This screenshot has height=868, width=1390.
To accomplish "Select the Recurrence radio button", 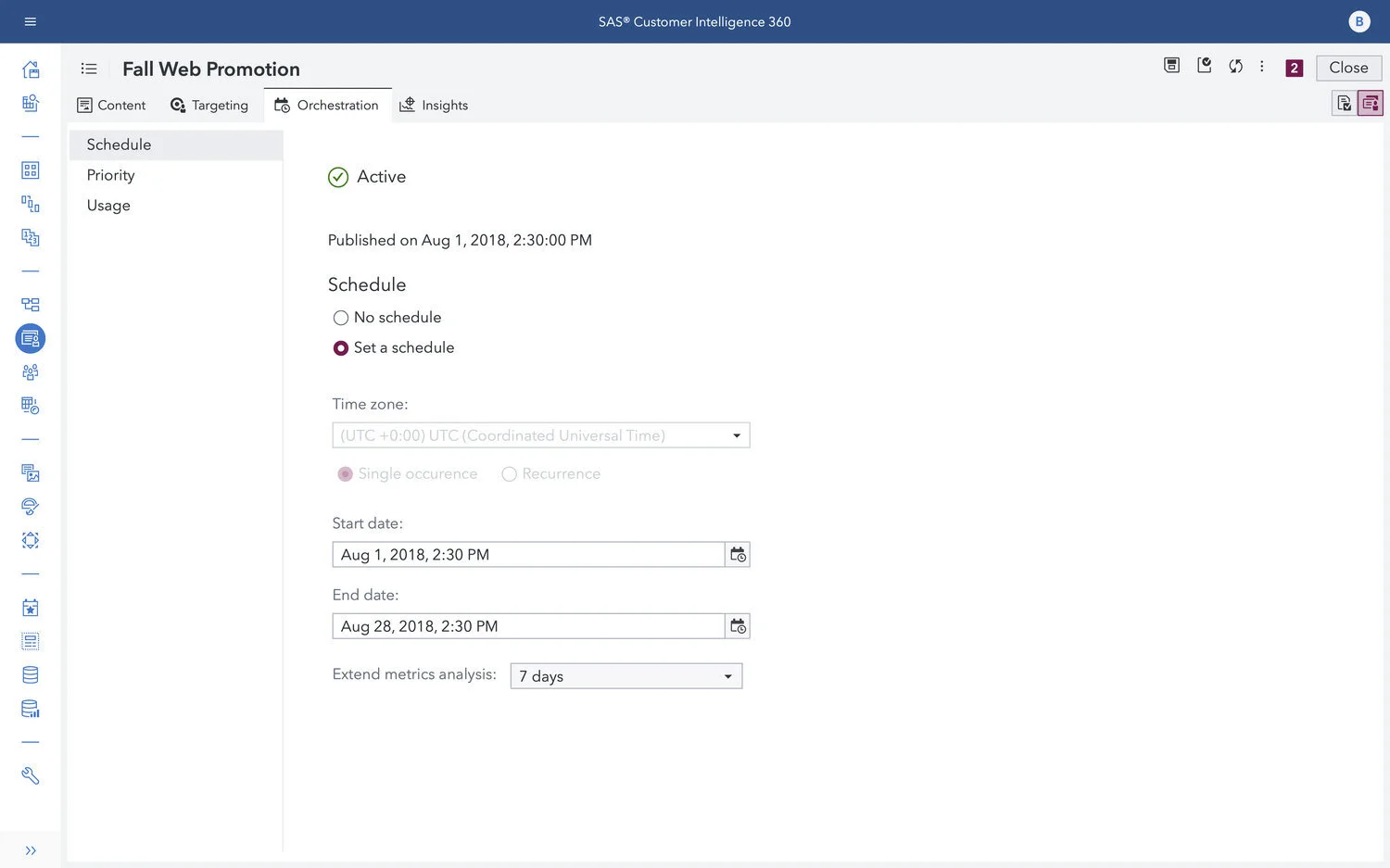I will [509, 474].
